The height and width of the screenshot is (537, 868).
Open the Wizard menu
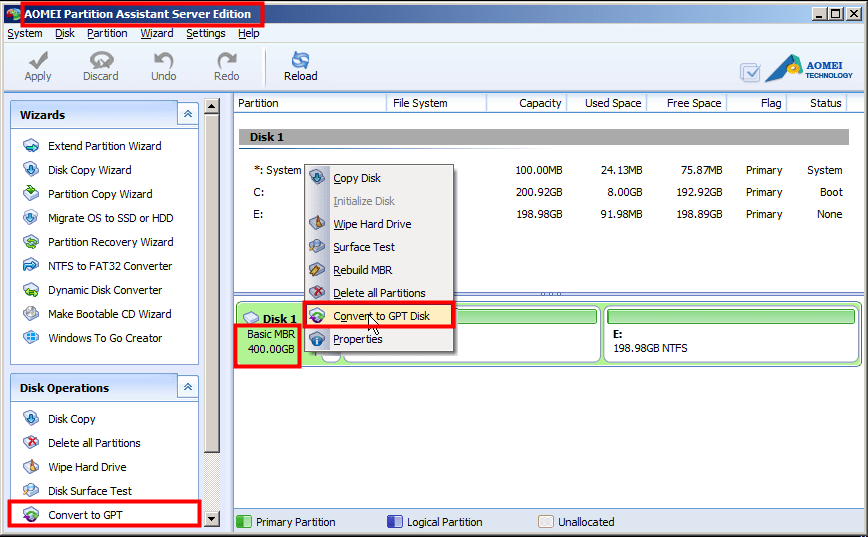click(x=157, y=33)
